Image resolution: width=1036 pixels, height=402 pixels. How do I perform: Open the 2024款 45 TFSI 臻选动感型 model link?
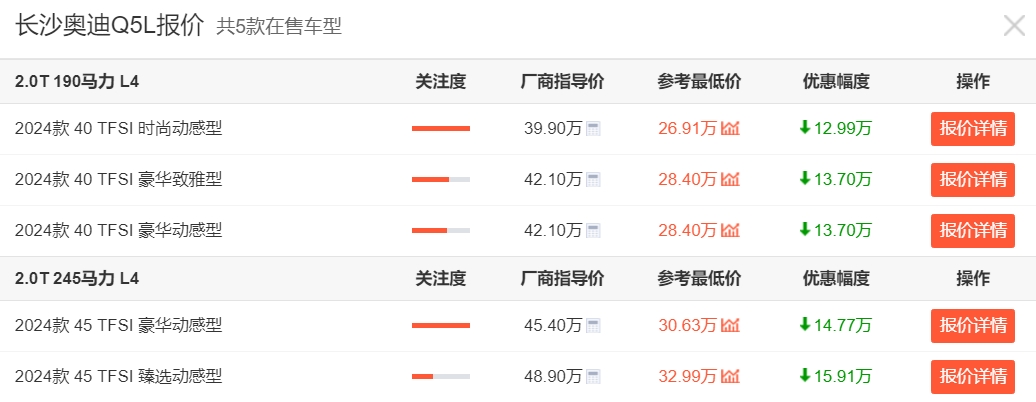click(x=118, y=377)
